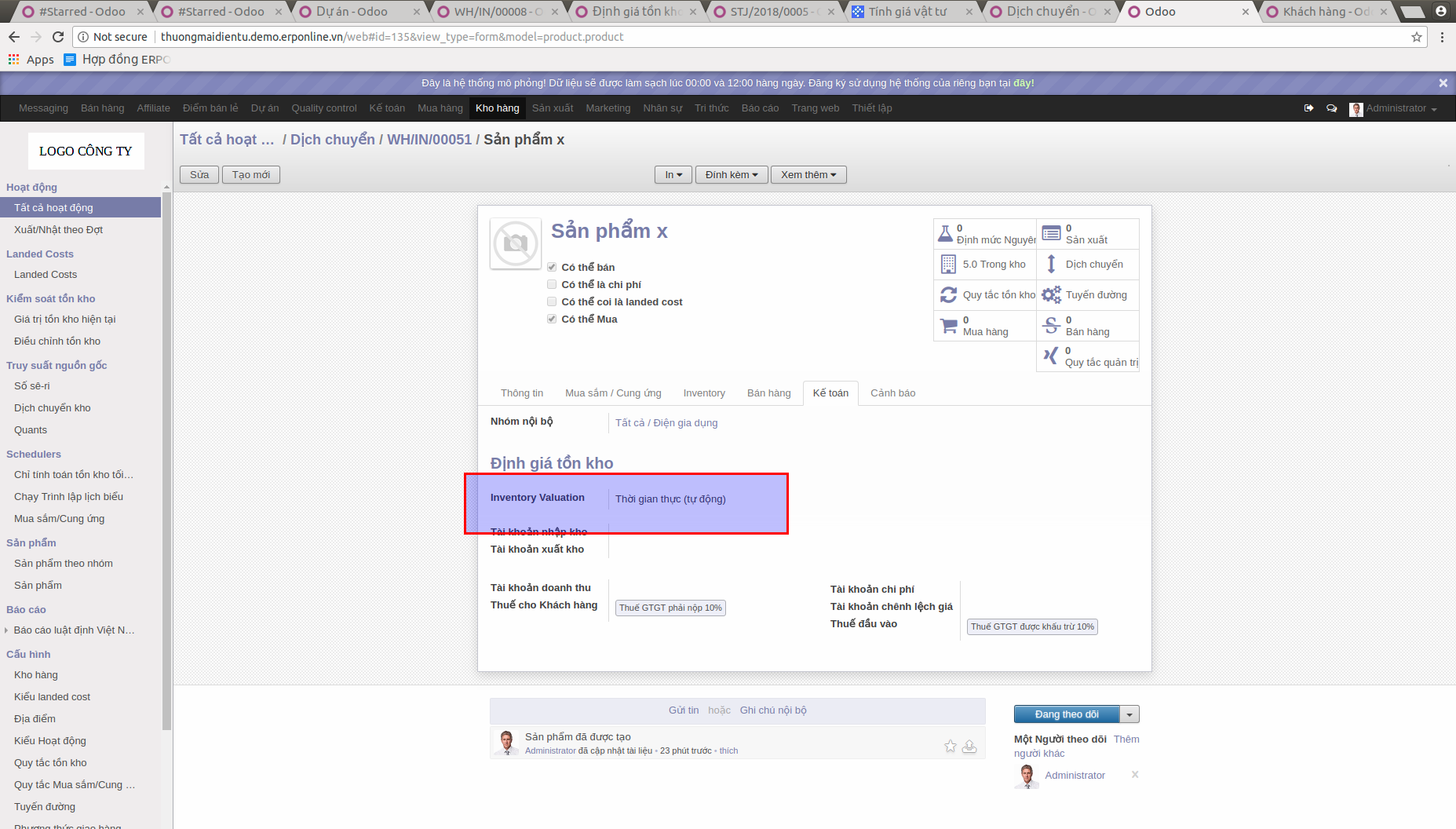This screenshot has height=829, width=1456.
Task: Click the browser back arrow
Action: pos(14,37)
